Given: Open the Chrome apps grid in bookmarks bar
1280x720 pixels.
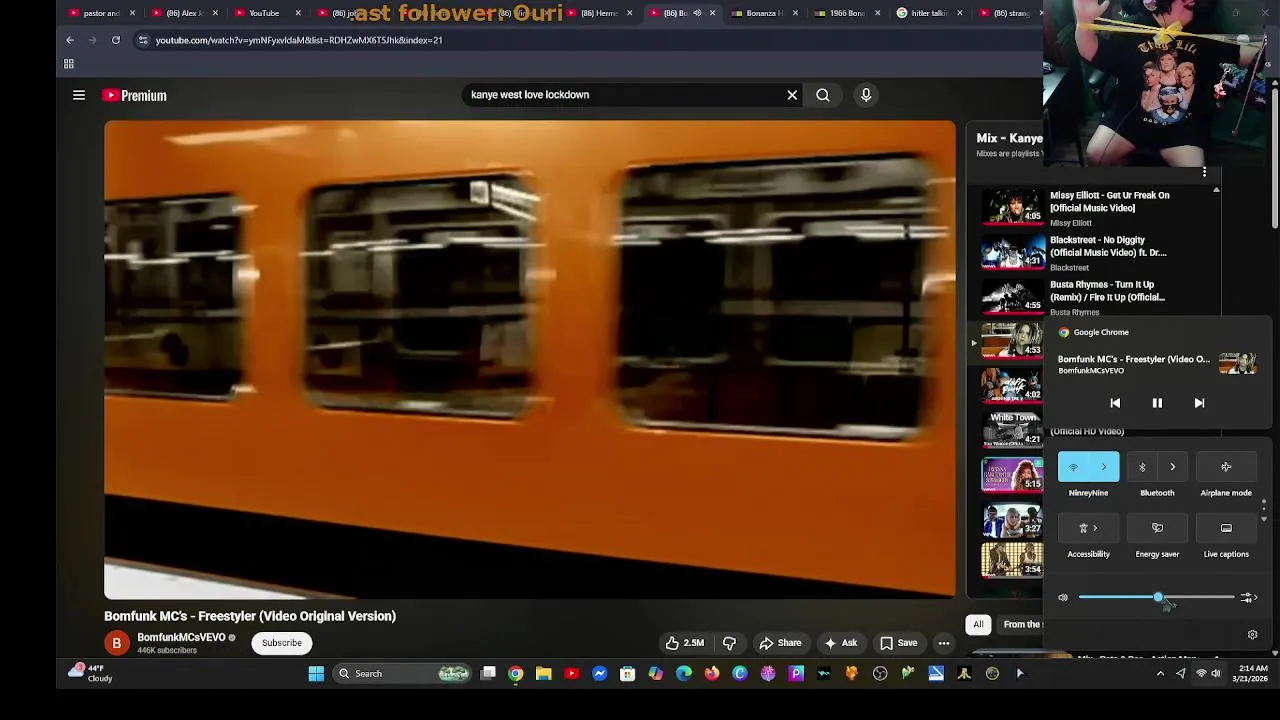Looking at the screenshot, I should pyautogui.click(x=69, y=64).
